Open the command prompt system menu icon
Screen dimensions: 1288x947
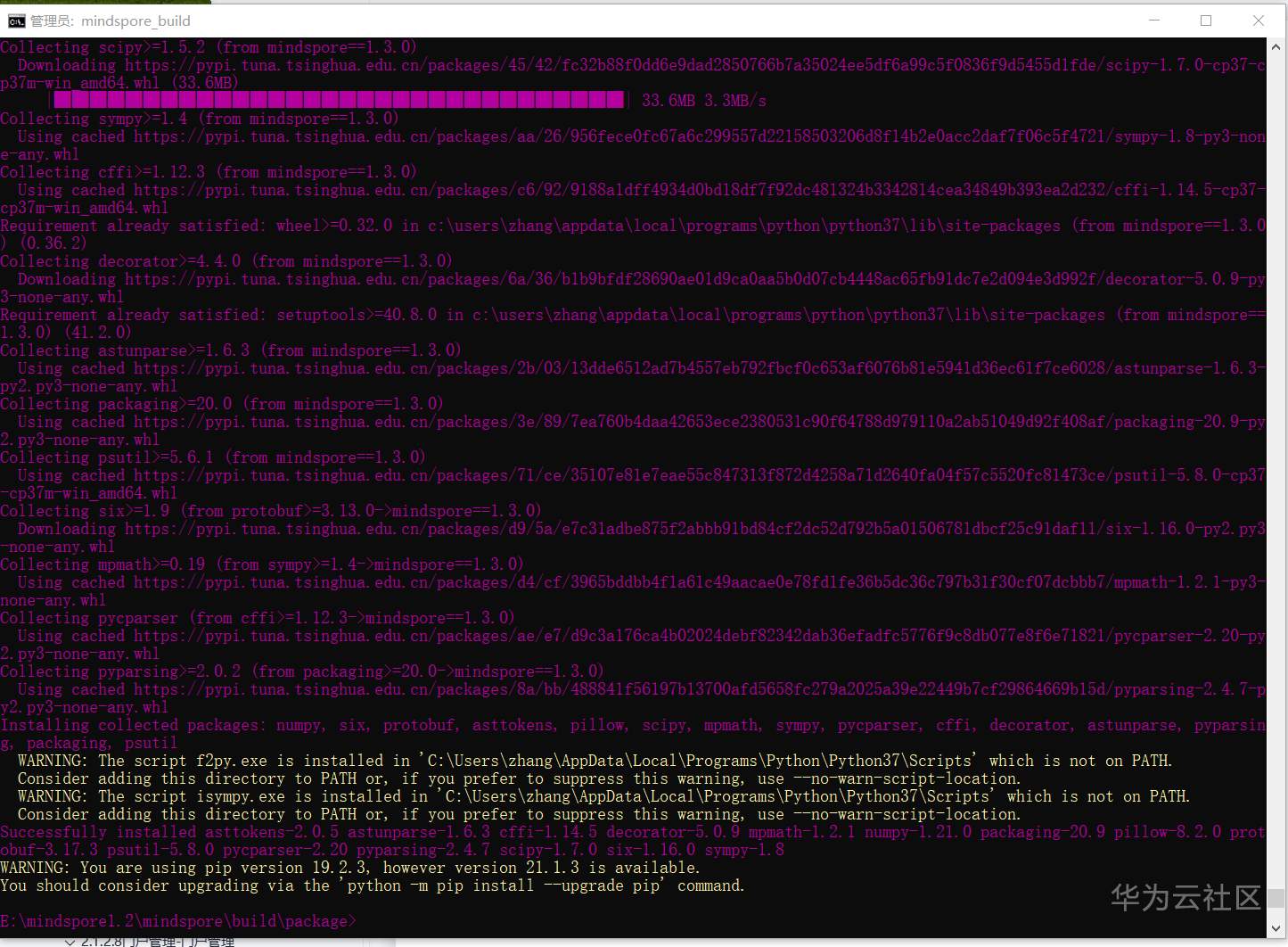[16, 21]
